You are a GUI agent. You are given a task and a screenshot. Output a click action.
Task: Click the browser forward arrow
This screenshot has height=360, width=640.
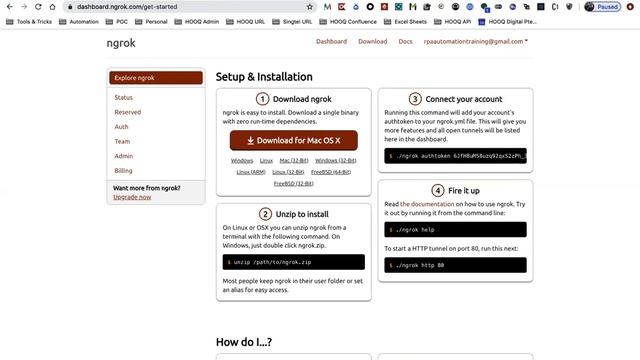coord(24,7)
